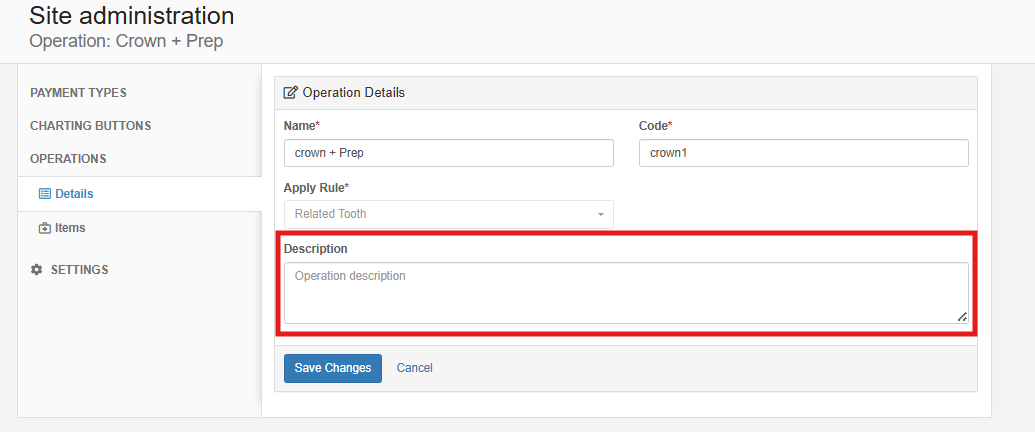Focus the Name field containing crown + Prep
This screenshot has width=1035, height=432.
click(x=449, y=153)
